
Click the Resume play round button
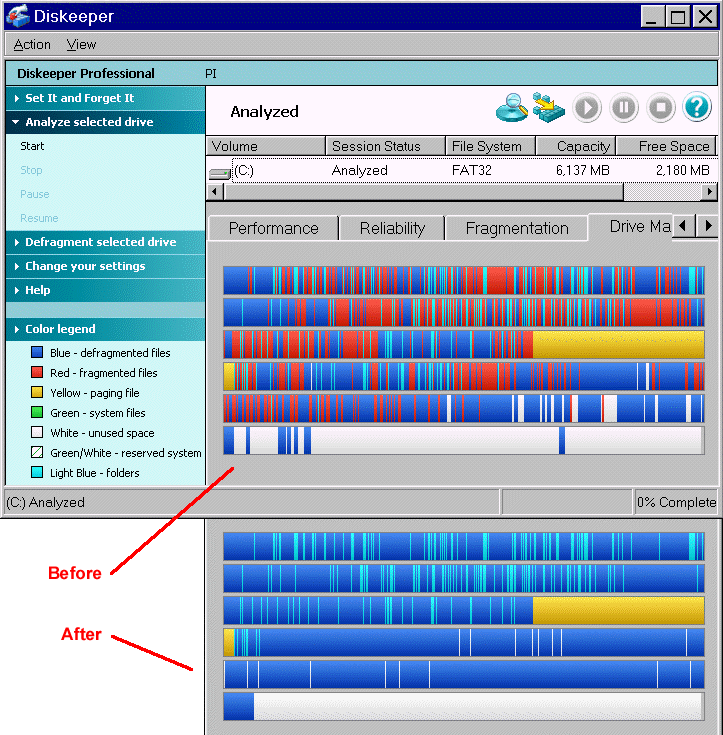coord(587,108)
